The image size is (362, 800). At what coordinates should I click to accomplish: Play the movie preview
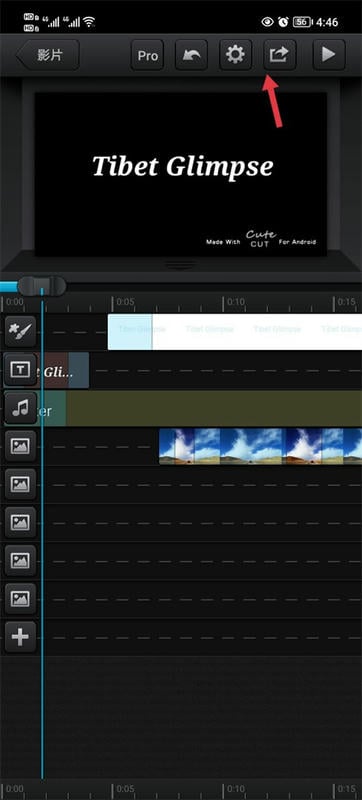(329, 55)
